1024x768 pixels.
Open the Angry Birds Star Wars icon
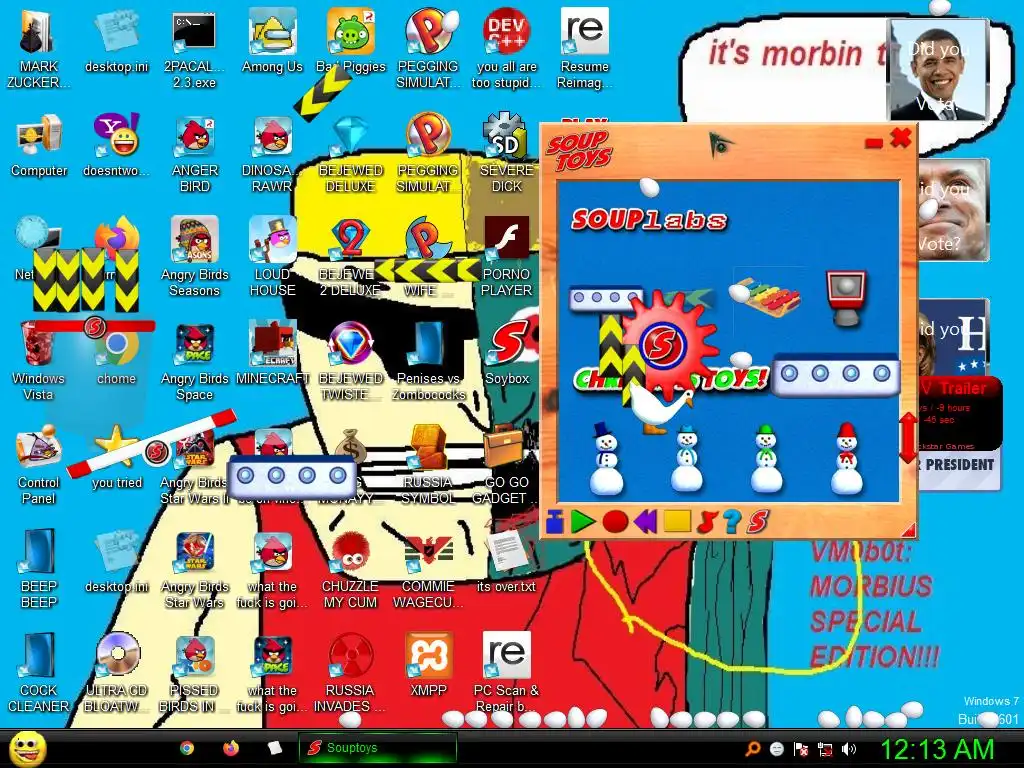pyautogui.click(x=195, y=570)
